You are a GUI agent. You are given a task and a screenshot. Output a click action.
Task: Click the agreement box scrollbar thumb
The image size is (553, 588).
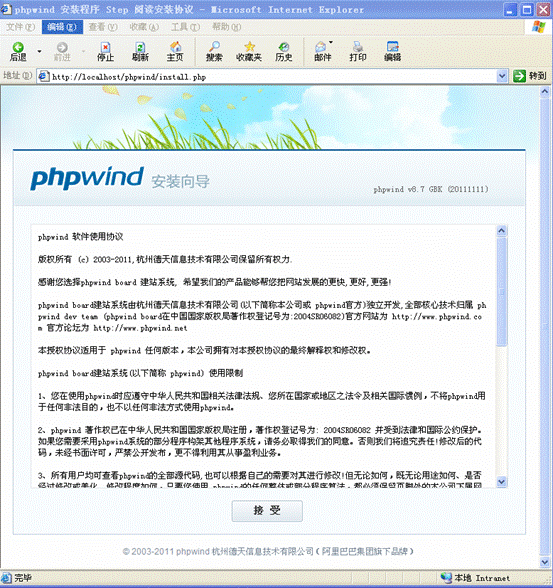point(502,292)
